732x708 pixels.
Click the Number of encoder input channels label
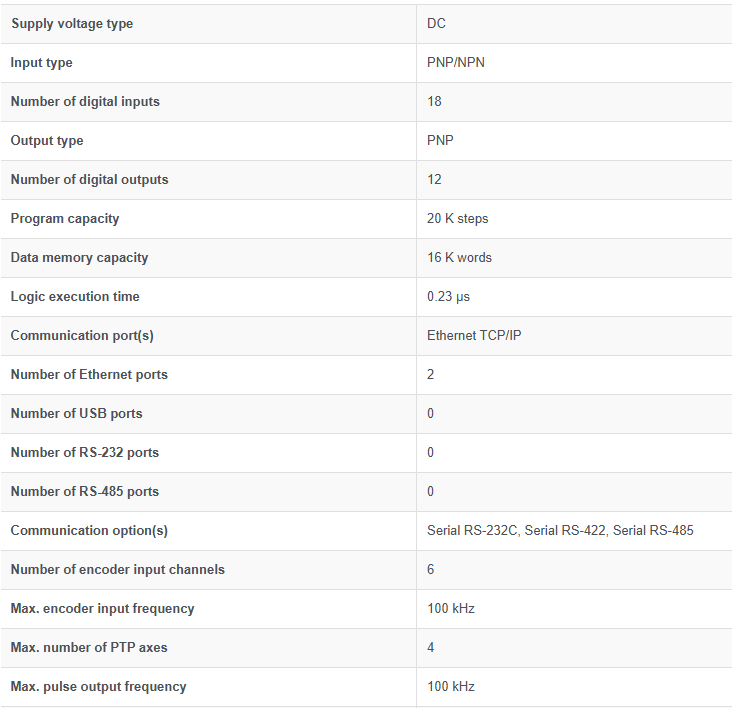tap(118, 570)
